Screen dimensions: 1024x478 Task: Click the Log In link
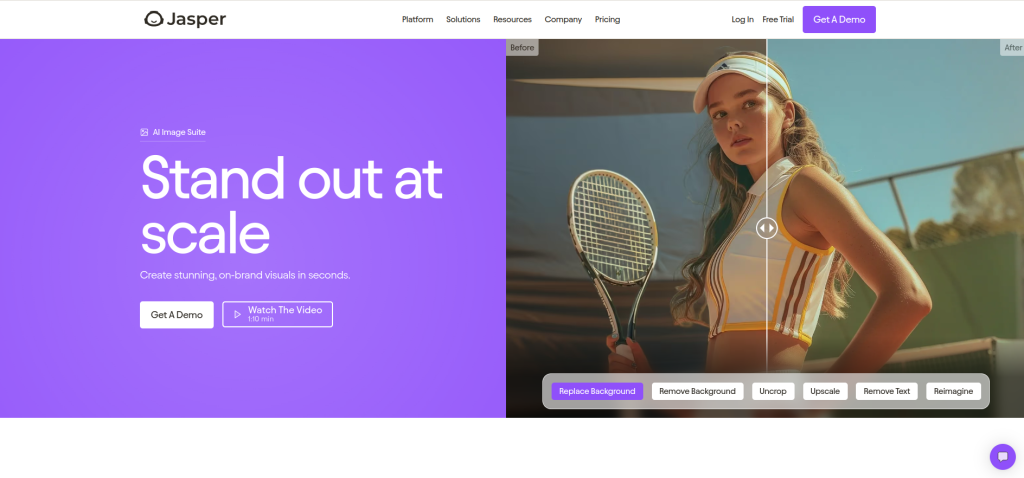743,20
